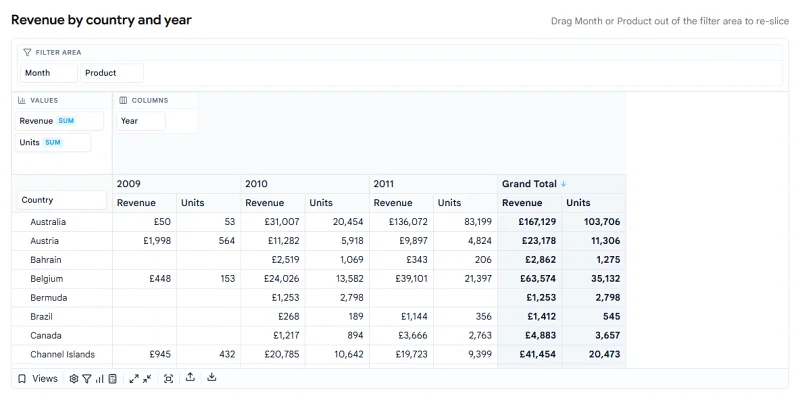Click the £1,144 Brazil 2011 revenue cell
Image resolution: width=800 pixels, height=400 pixels.
[402, 316]
